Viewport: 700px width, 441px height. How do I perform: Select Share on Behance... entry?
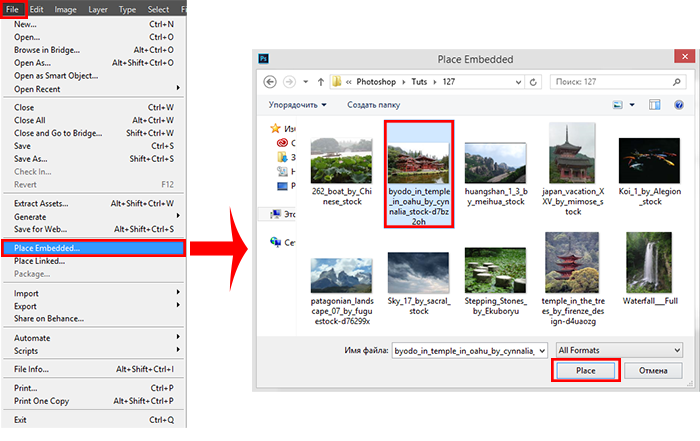[93, 319]
